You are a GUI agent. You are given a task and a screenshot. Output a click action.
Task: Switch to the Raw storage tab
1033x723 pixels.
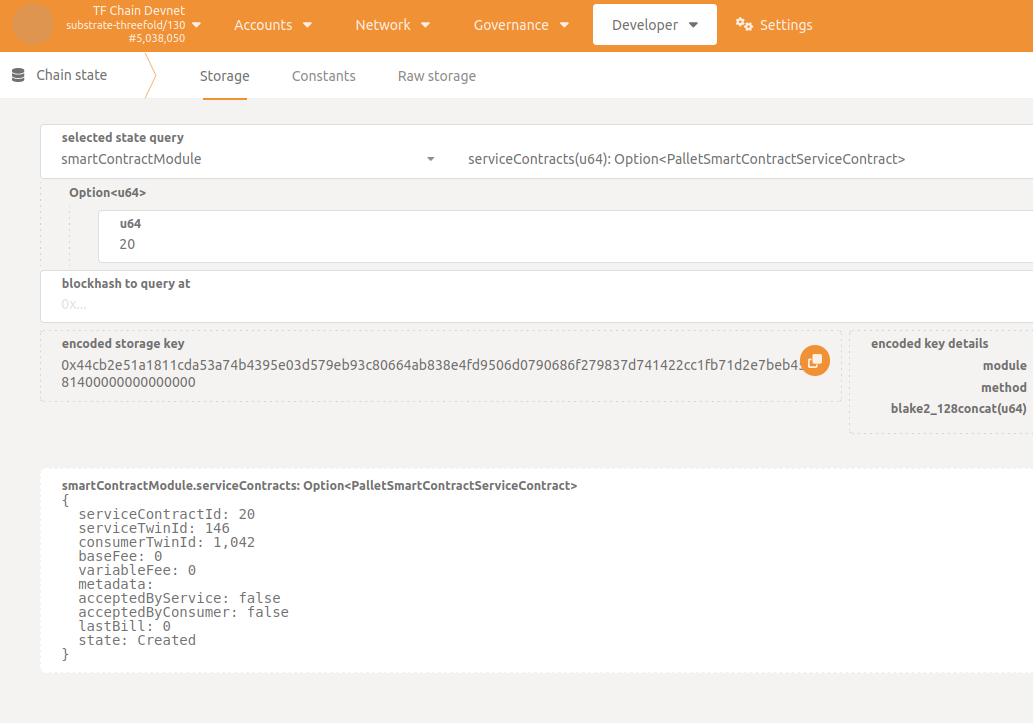(x=436, y=76)
